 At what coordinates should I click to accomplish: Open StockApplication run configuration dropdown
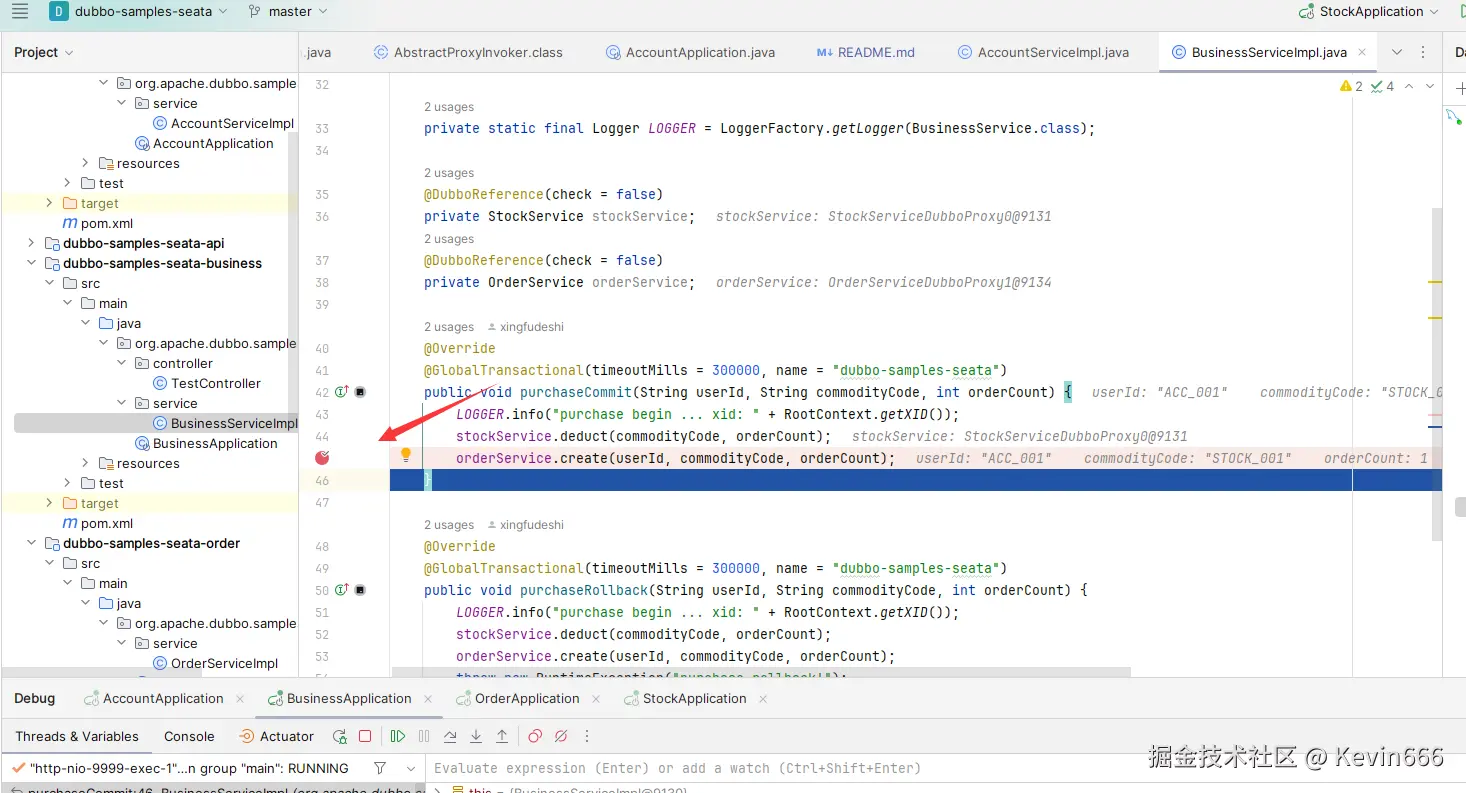pyautogui.click(x=1369, y=12)
